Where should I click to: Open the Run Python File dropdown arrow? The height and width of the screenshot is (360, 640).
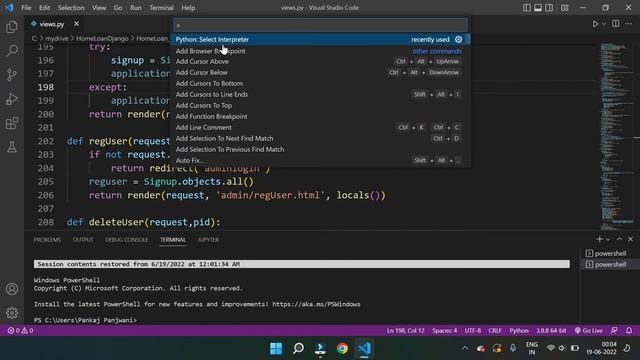(x=604, y=24)
